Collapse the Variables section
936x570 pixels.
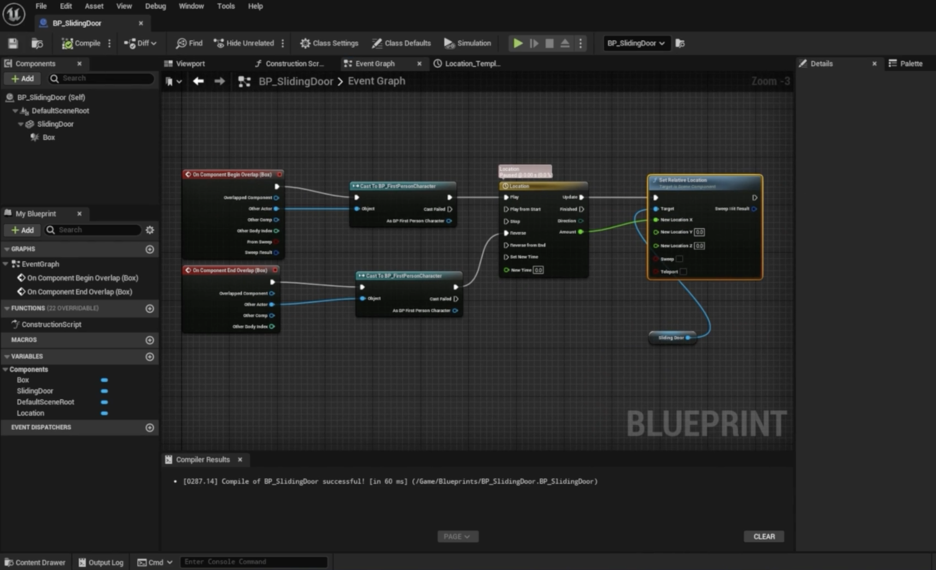point(7,356)
